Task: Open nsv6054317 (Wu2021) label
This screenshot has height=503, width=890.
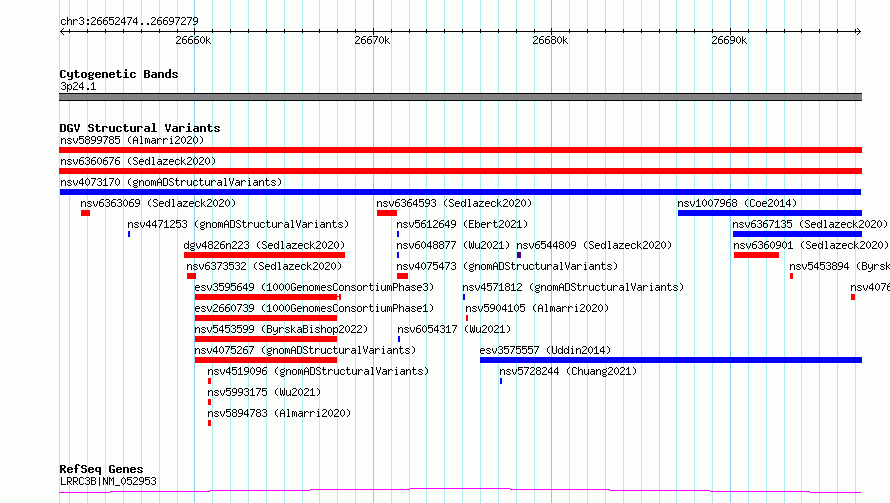Action: pos(454,329)
